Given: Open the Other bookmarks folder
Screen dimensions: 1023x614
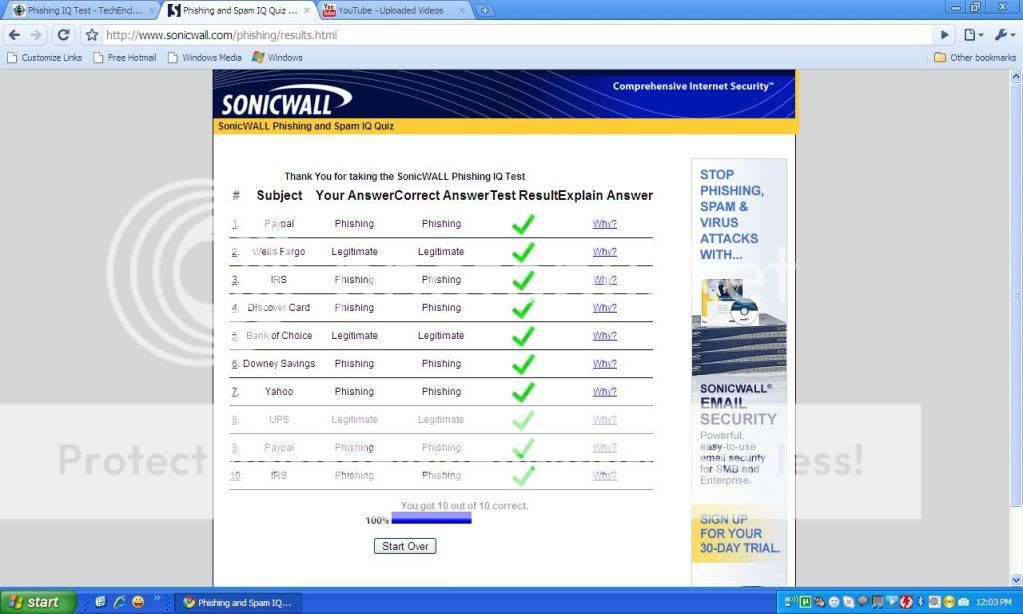Looking at the screenshot, I should tap(975, 57).
